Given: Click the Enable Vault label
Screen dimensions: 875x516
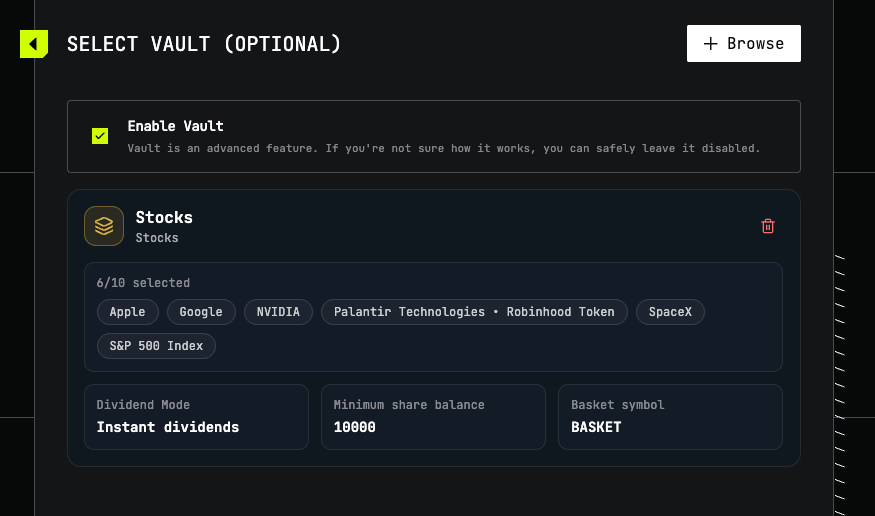Looking at the screenshot, I should coord(175,126).
